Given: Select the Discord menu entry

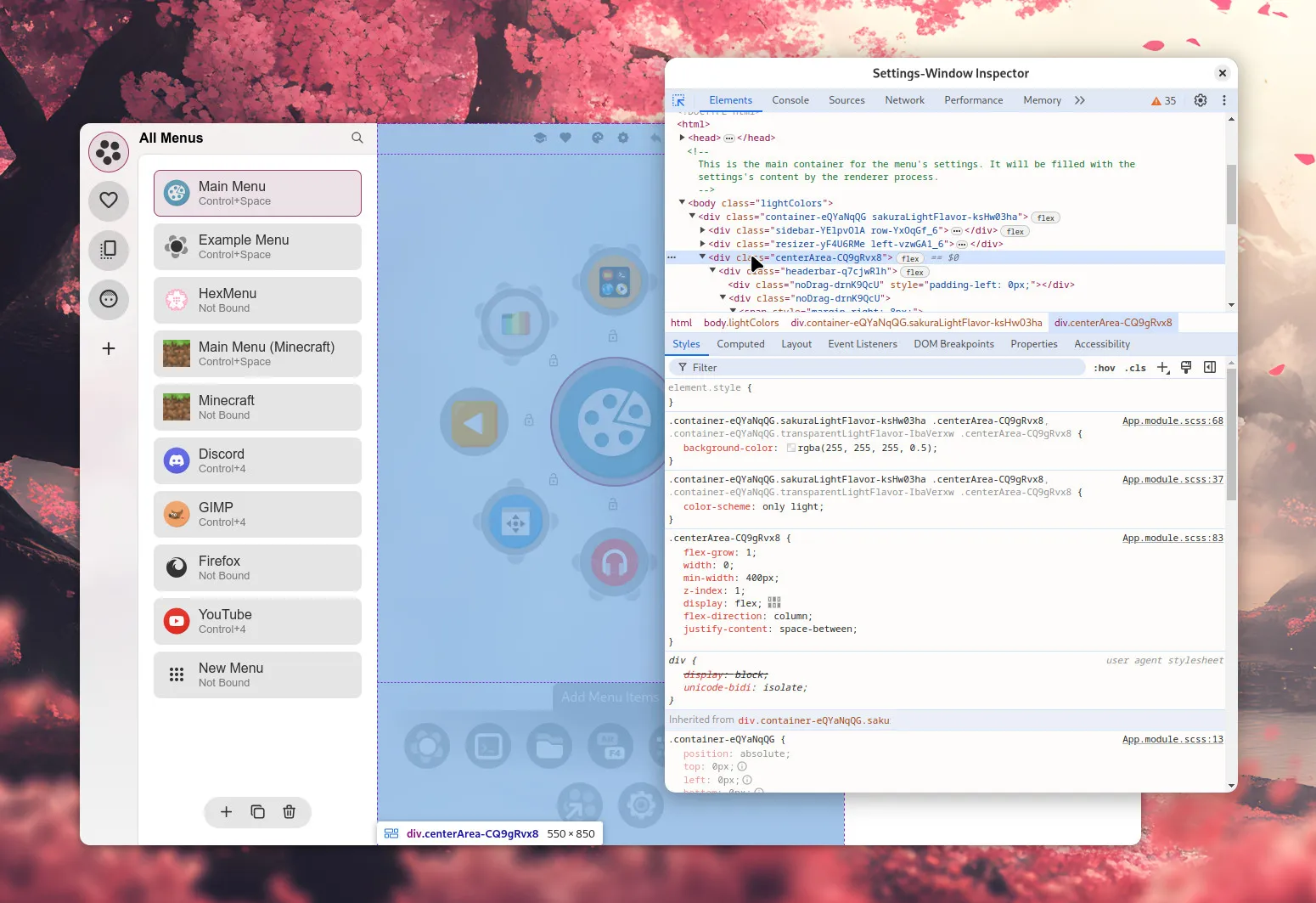Looking at the screenshot, I should click(x=257, y=460).
